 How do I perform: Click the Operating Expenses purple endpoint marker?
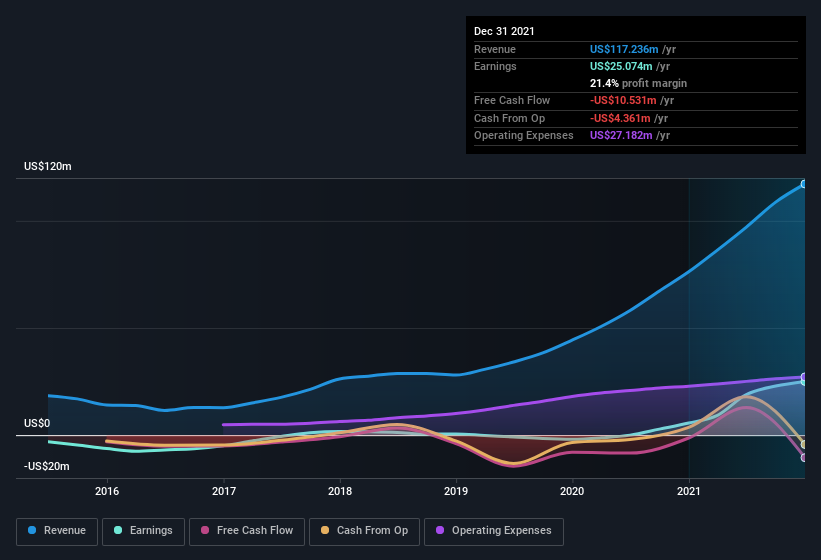point(804,377)
